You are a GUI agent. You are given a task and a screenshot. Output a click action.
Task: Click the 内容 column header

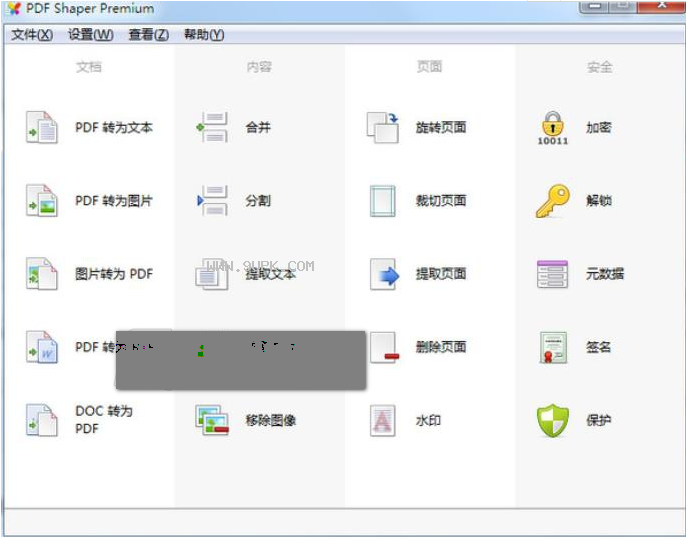click(x=259, y=67)
